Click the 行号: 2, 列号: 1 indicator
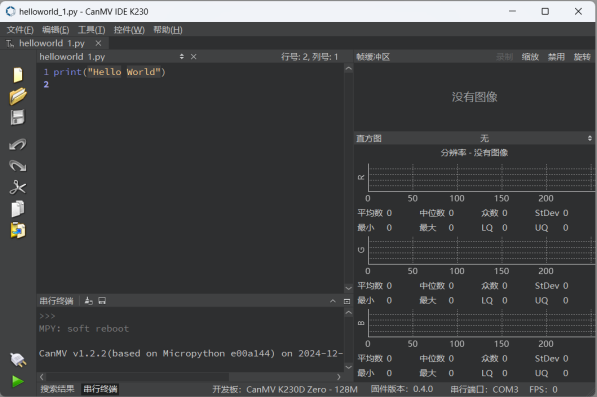 (x=310, y=57)
